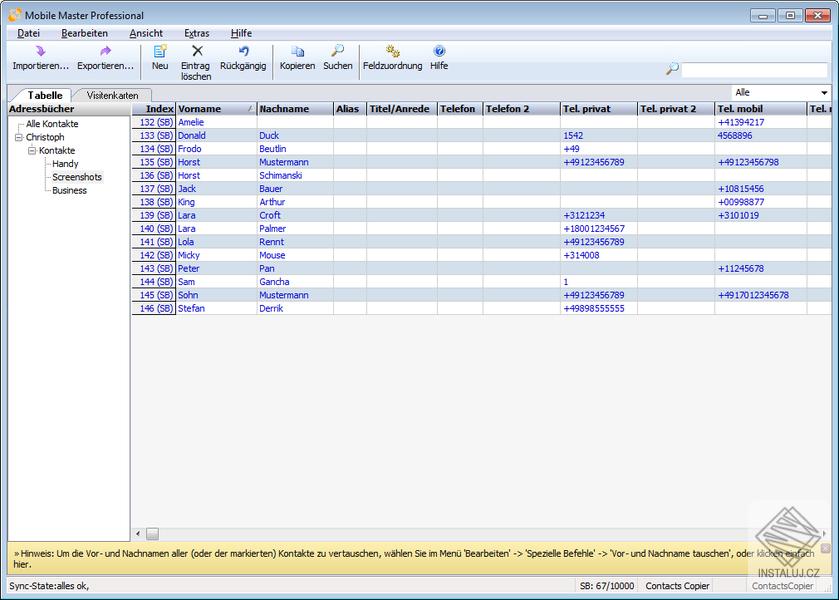Viewport: 839px width, 600px height.
Task: Open Feldzuordnung field mapping
Action: click(x=392, y=51)
